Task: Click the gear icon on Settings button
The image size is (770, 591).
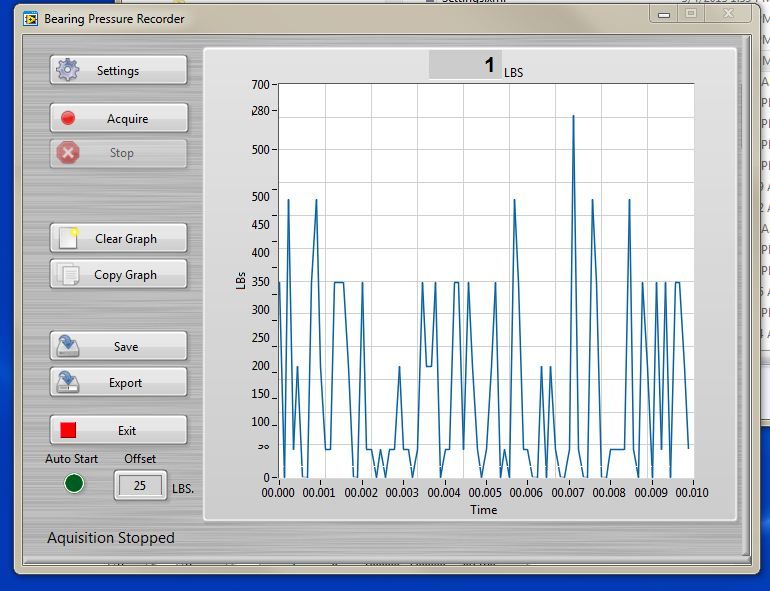Action: 68,70
